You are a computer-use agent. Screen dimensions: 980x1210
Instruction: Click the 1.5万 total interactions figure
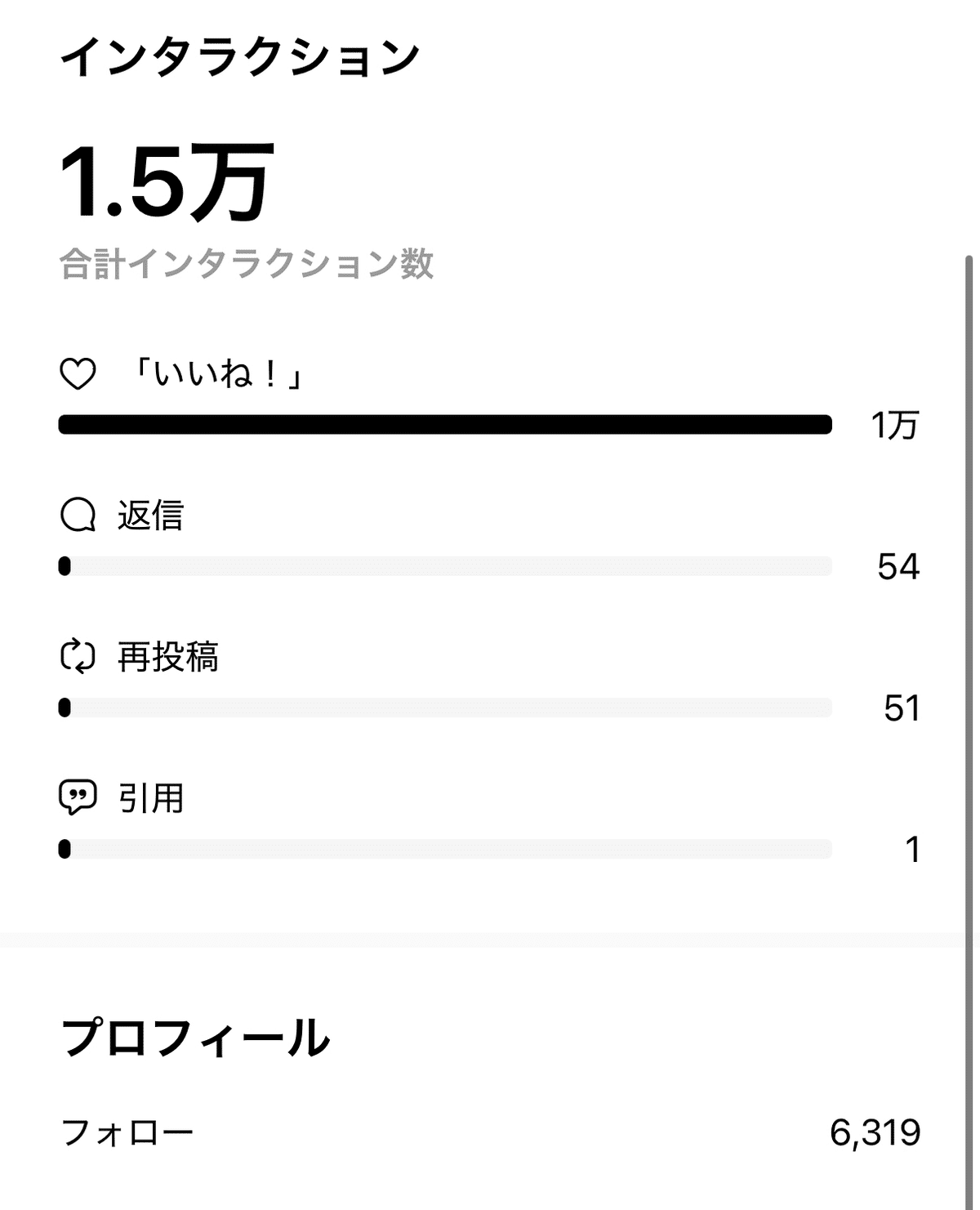click(167, 182)
